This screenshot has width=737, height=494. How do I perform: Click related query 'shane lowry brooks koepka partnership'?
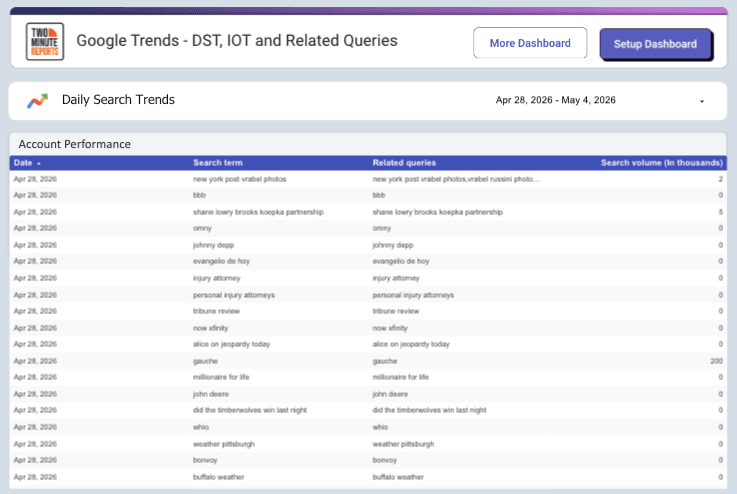click(x=438, y=212)
